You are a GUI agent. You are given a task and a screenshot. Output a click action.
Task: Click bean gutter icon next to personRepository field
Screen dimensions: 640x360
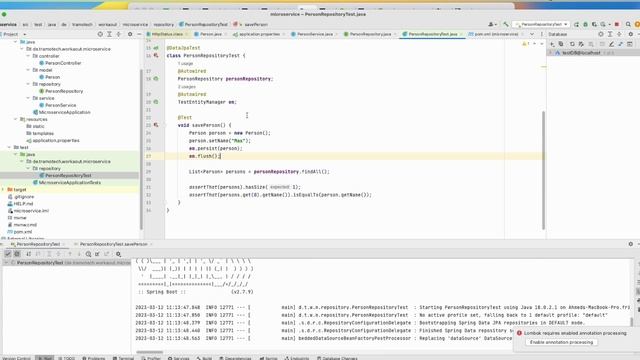156,79
